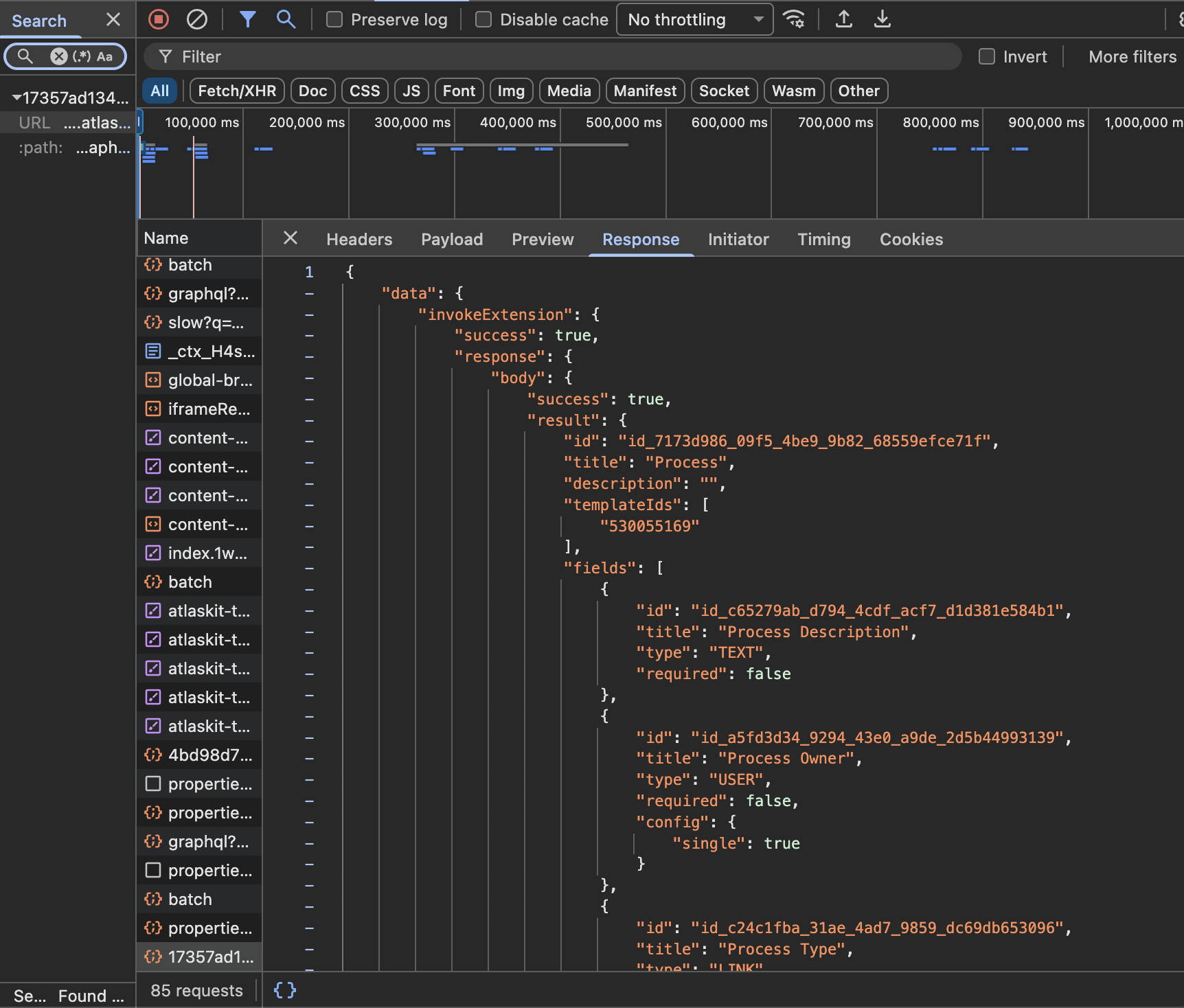Clear the network log
1184x1008 pixels.
tap(197, 19)
